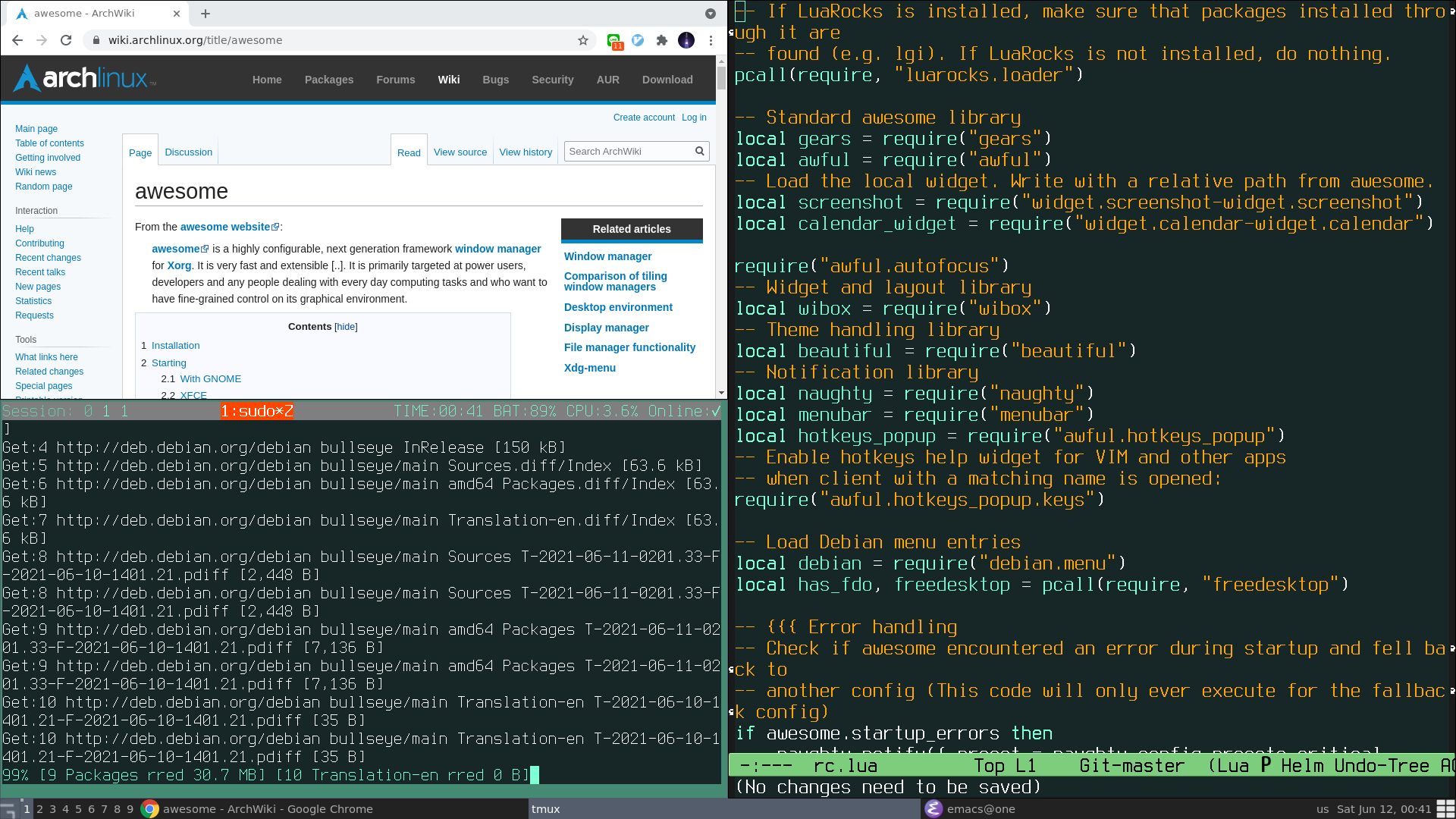Bookmark this page with the star icon
This screenshot has height=819, width=1456.
tap(582, 40)
